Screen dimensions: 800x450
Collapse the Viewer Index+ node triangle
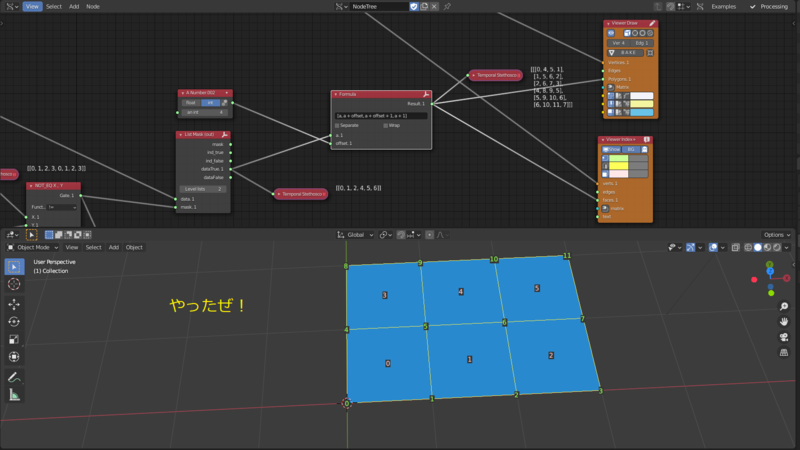point(603,139)
